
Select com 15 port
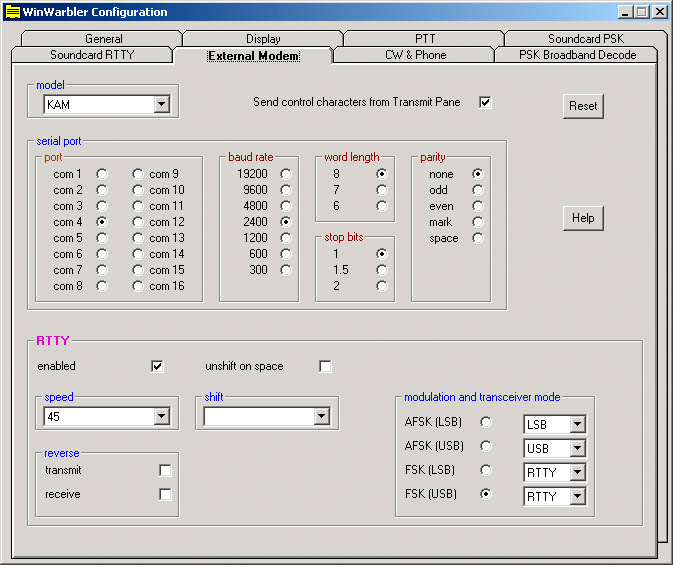point(138,270)
